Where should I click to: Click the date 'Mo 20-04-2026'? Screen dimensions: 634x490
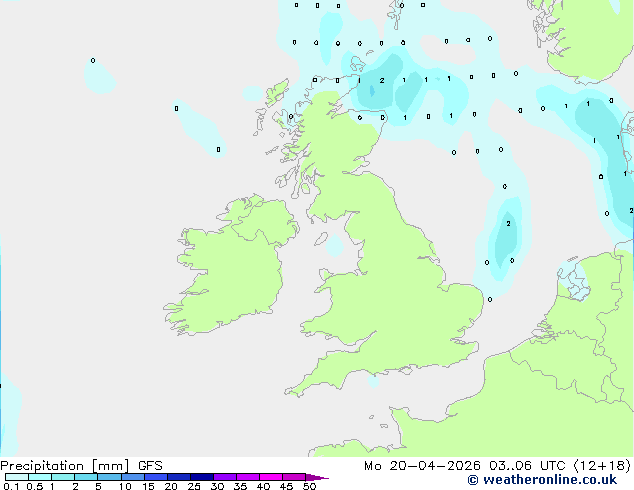[x=422, y=466]
